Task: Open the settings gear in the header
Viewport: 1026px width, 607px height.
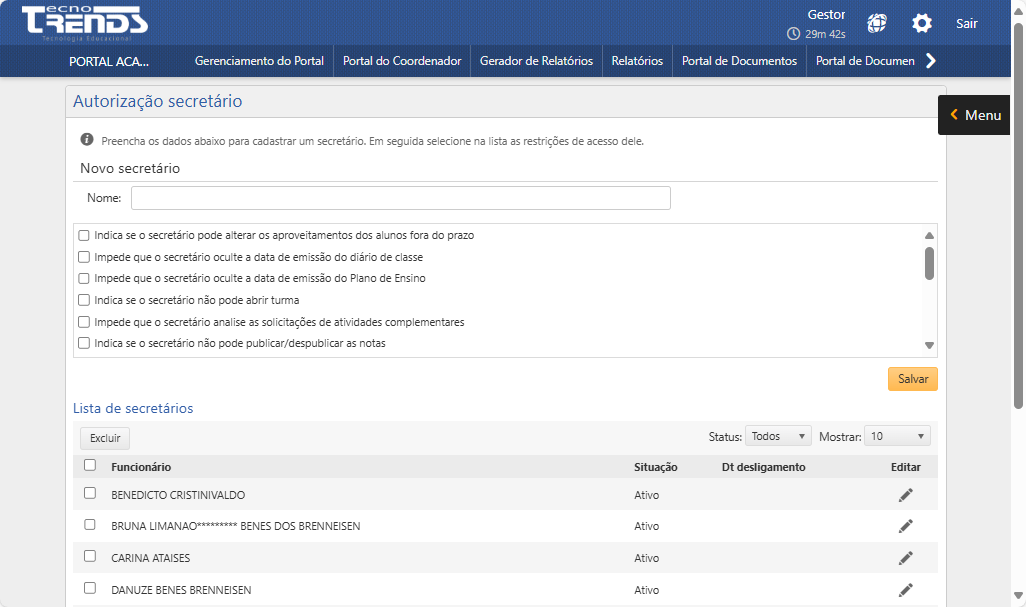Action: [921, 23]
